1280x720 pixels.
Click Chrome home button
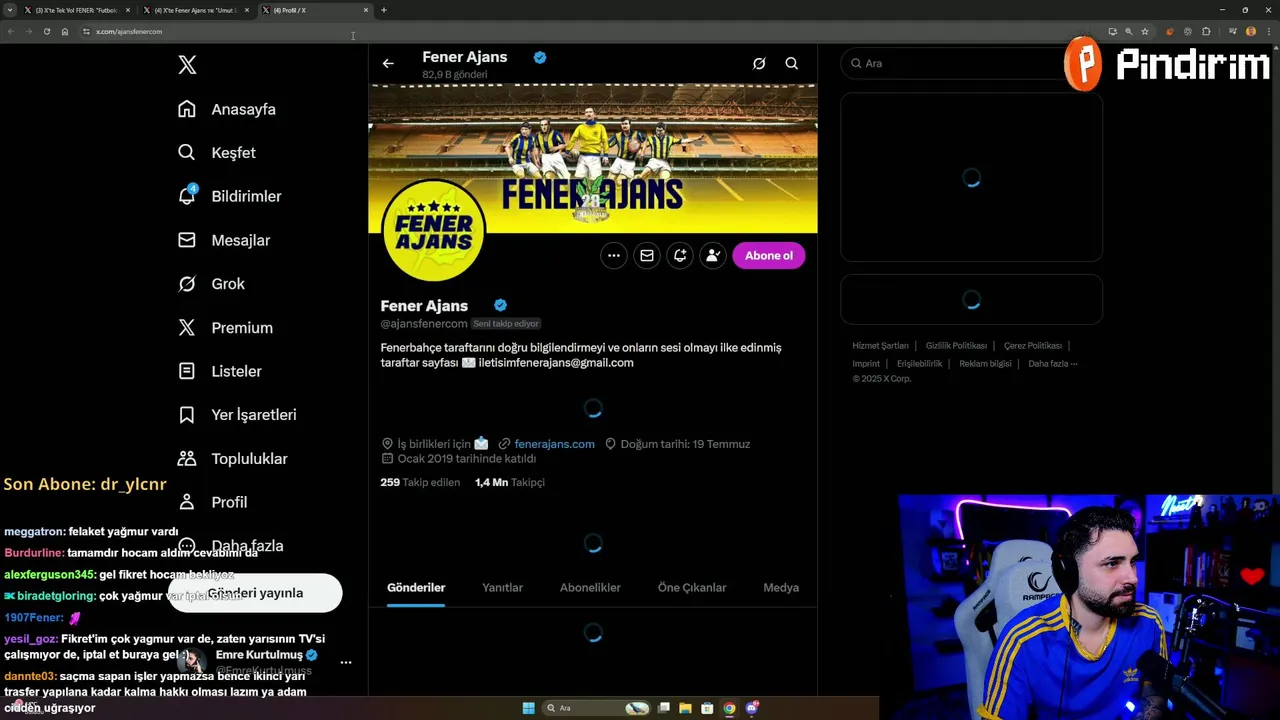65,31
